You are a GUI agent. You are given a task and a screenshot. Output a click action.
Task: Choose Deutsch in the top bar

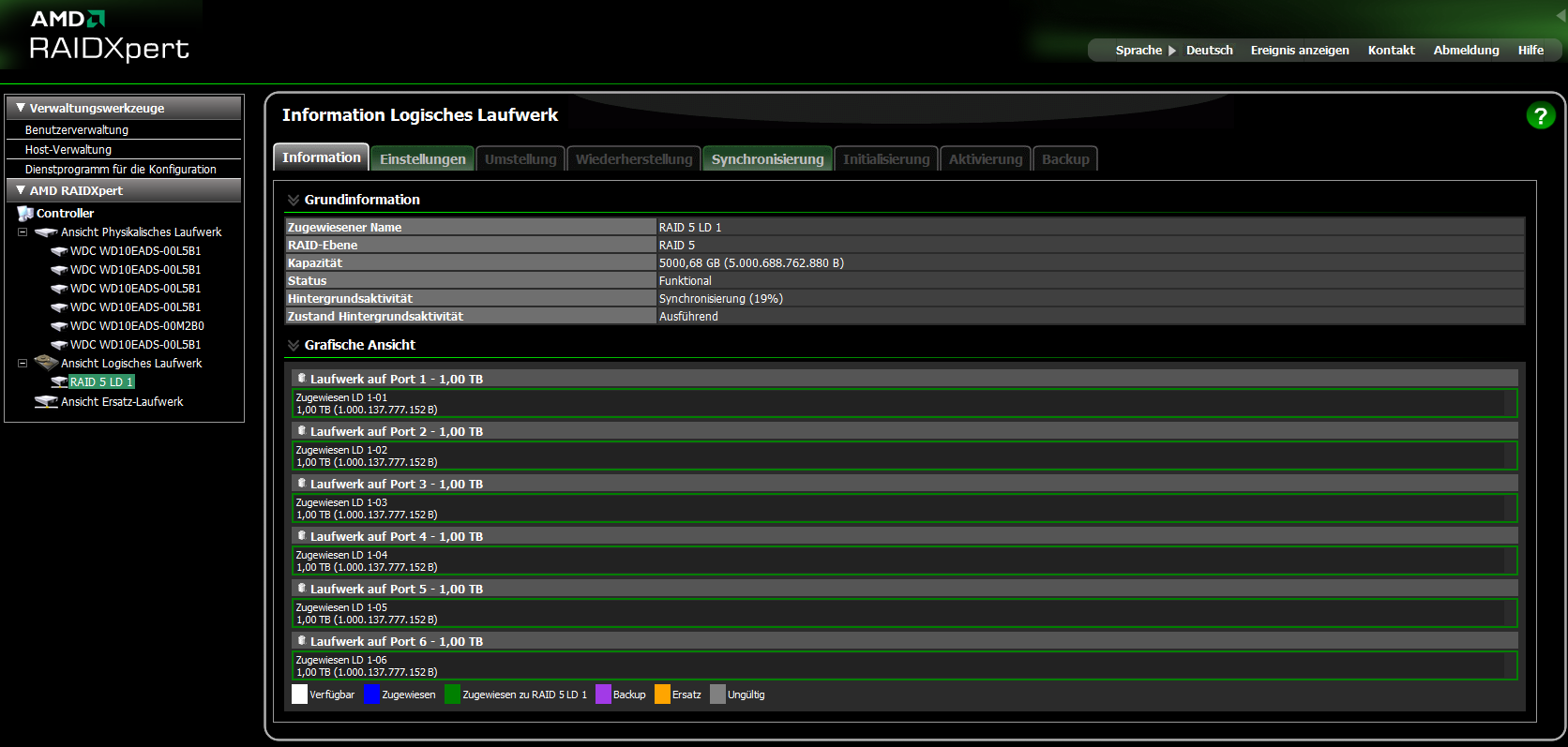click(1209, 51)
